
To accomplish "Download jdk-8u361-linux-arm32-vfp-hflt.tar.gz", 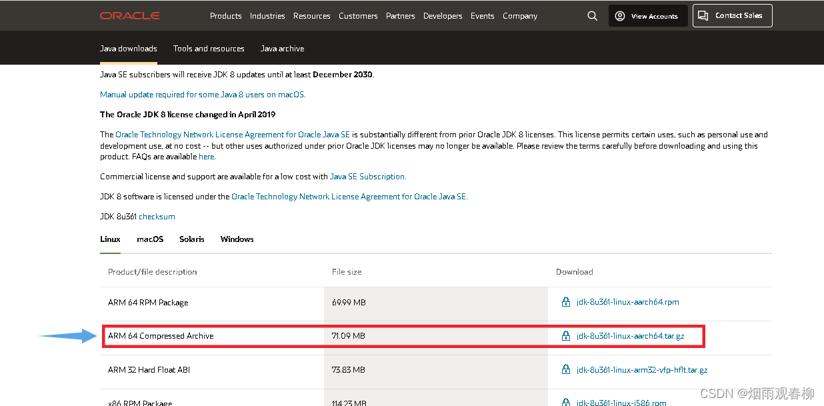I will (642, 370).
